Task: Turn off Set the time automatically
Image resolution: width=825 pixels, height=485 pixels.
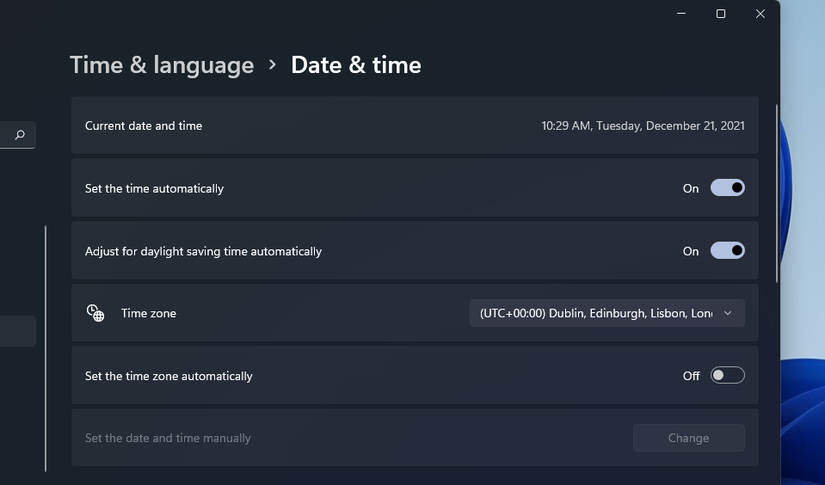Action: point(727,188)
